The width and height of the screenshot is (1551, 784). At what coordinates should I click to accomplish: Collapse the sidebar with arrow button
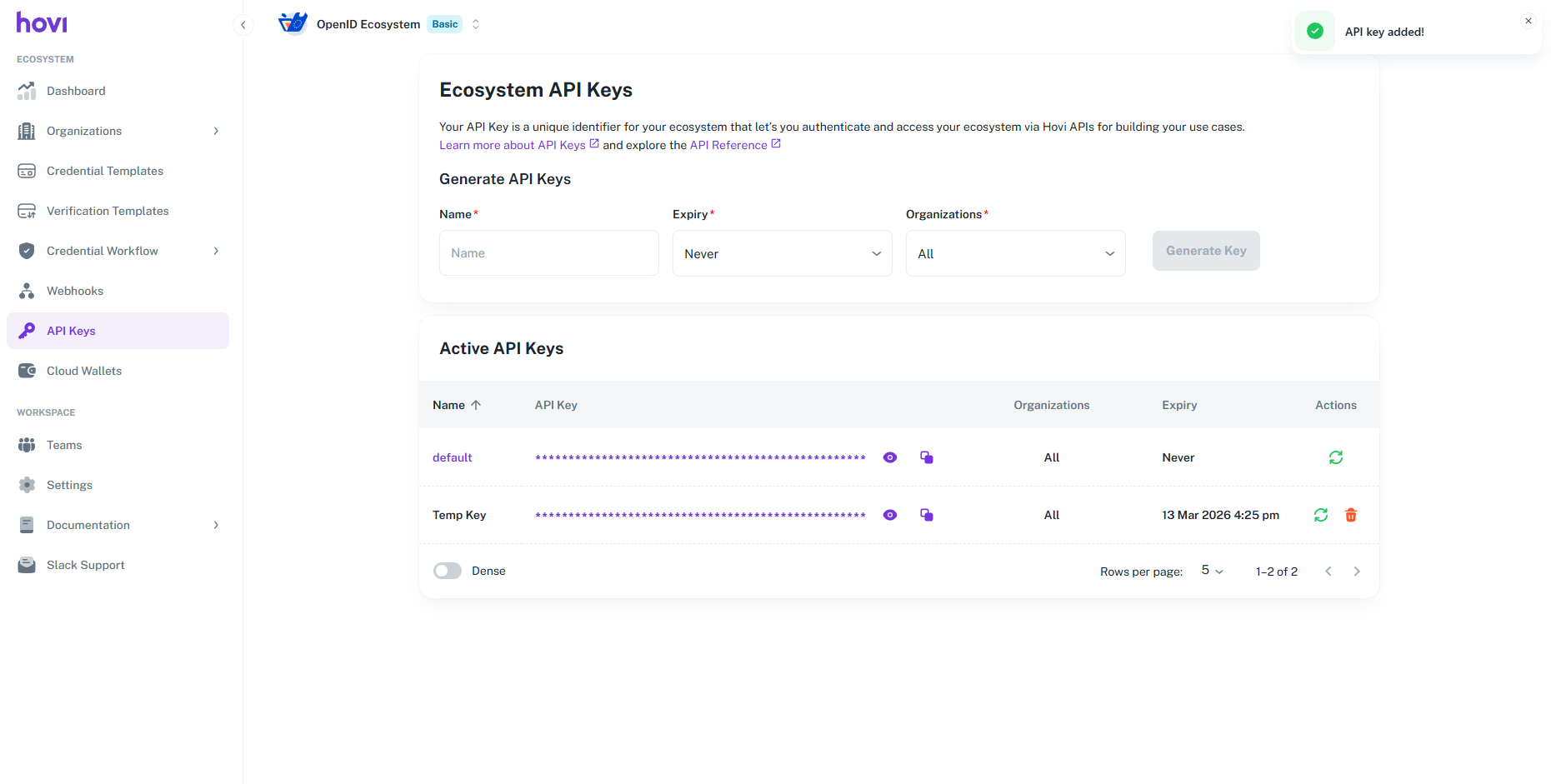click(x=243, y=25)
